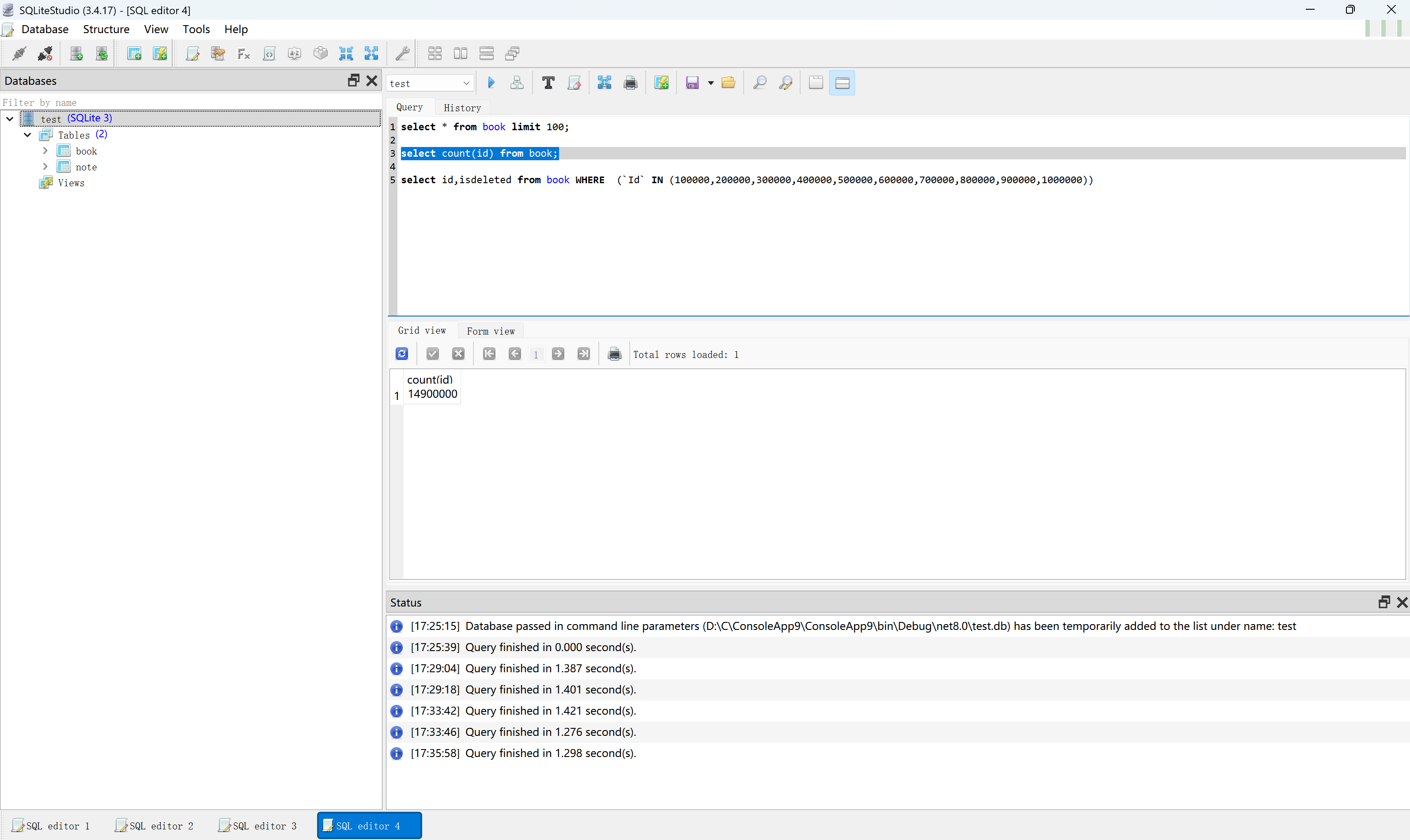The width and height of the screenshot is (1410, 840).
Task: Click the Add a database icon
Action: [76, 54]
